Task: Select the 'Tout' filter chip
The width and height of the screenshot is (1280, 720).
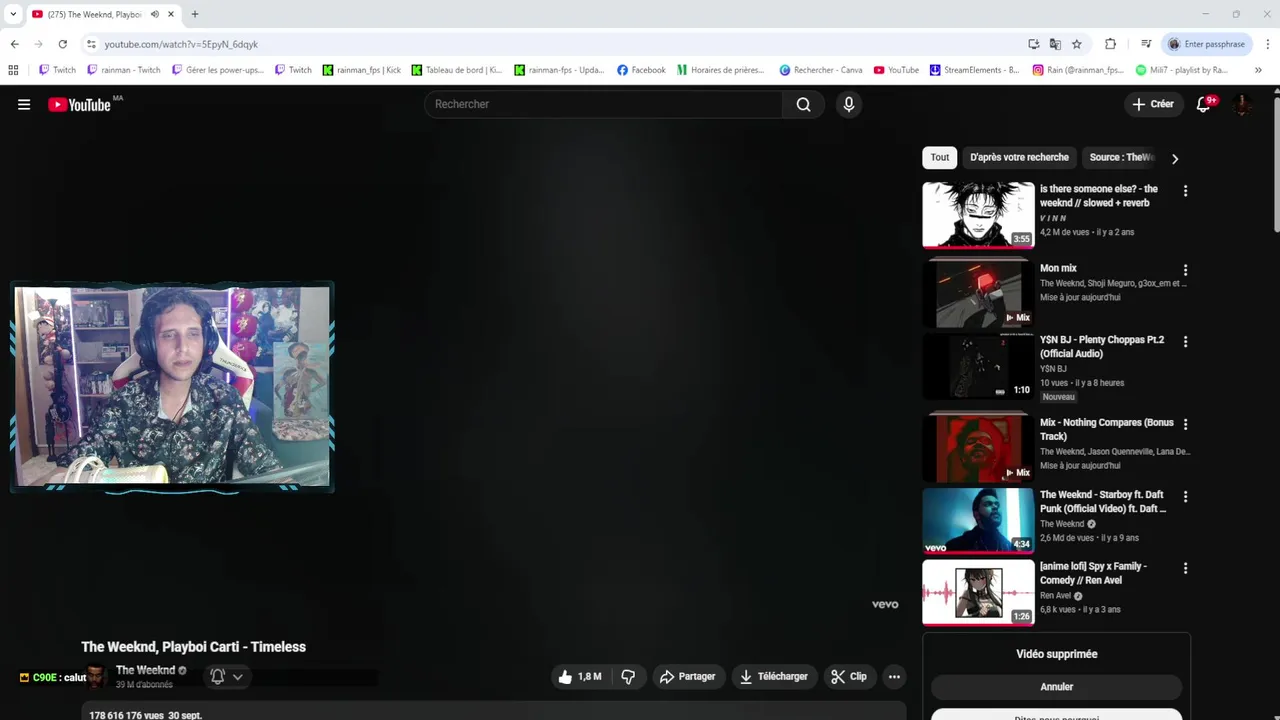Action: tap(940, 157)
